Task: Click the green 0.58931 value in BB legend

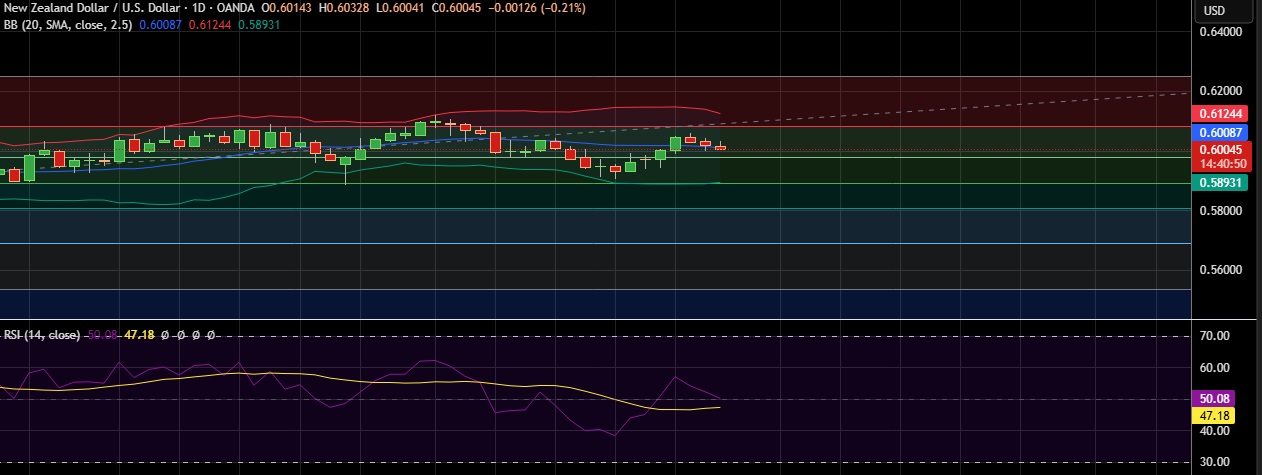Action: pos(257,24)
